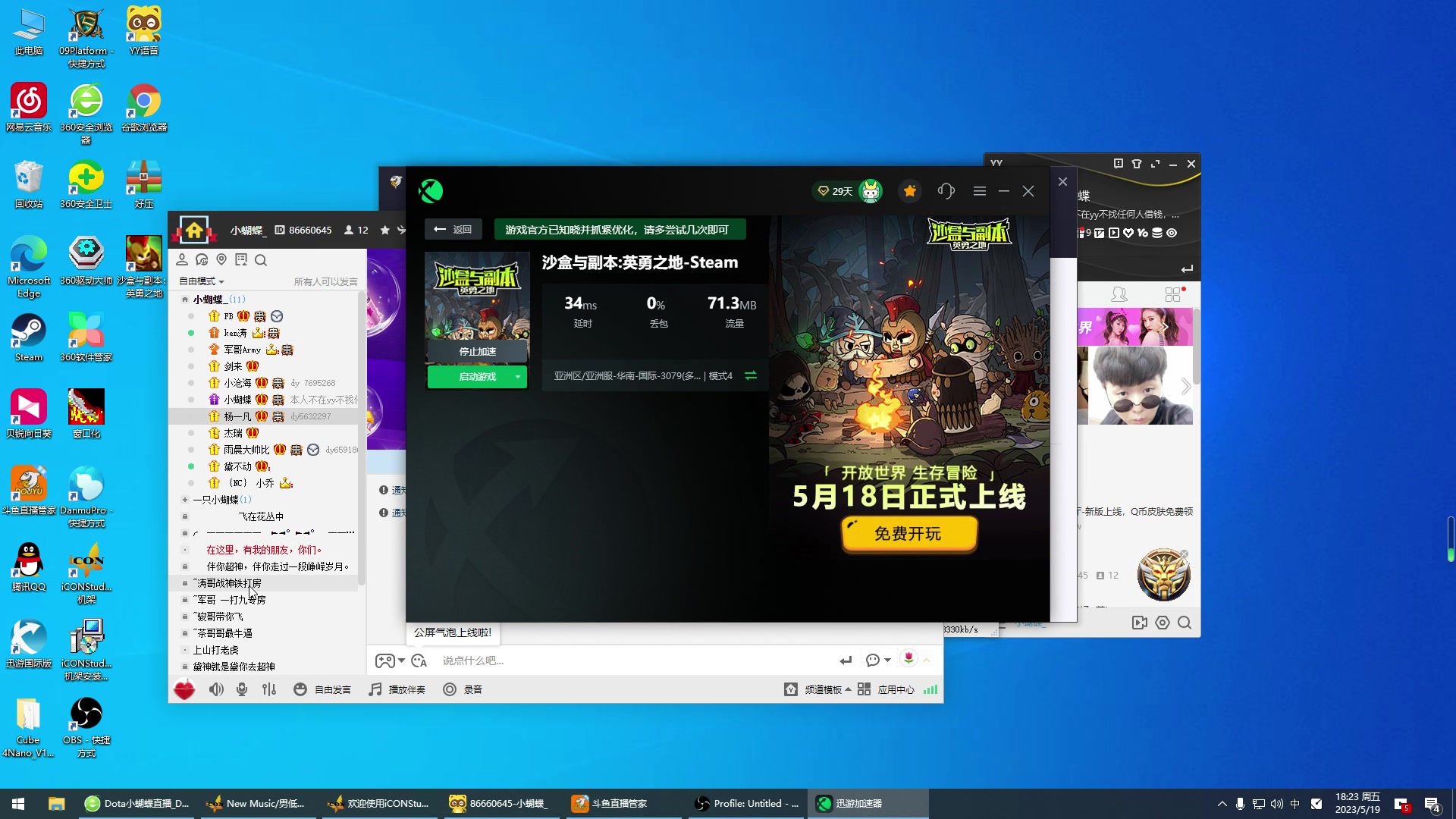Switch server node using the green swap icon

751,375
